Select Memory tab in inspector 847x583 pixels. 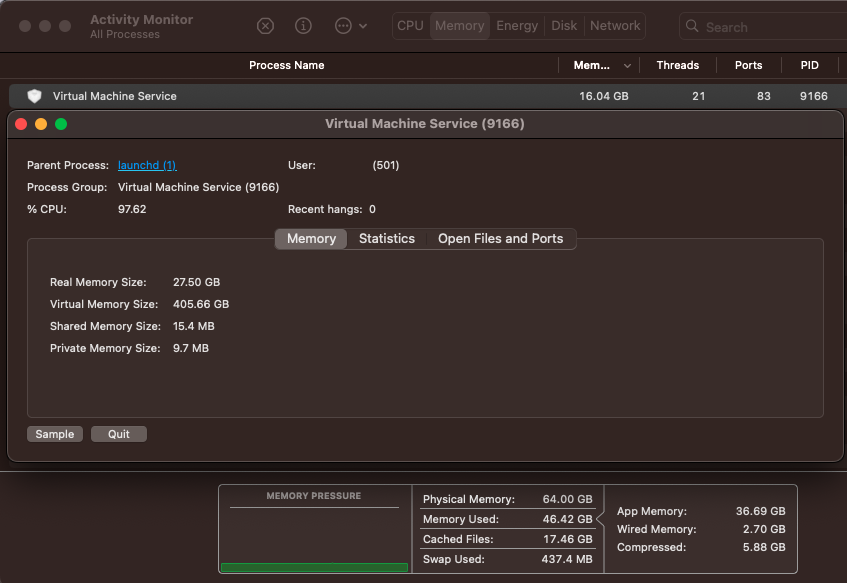tap(311, 239)
